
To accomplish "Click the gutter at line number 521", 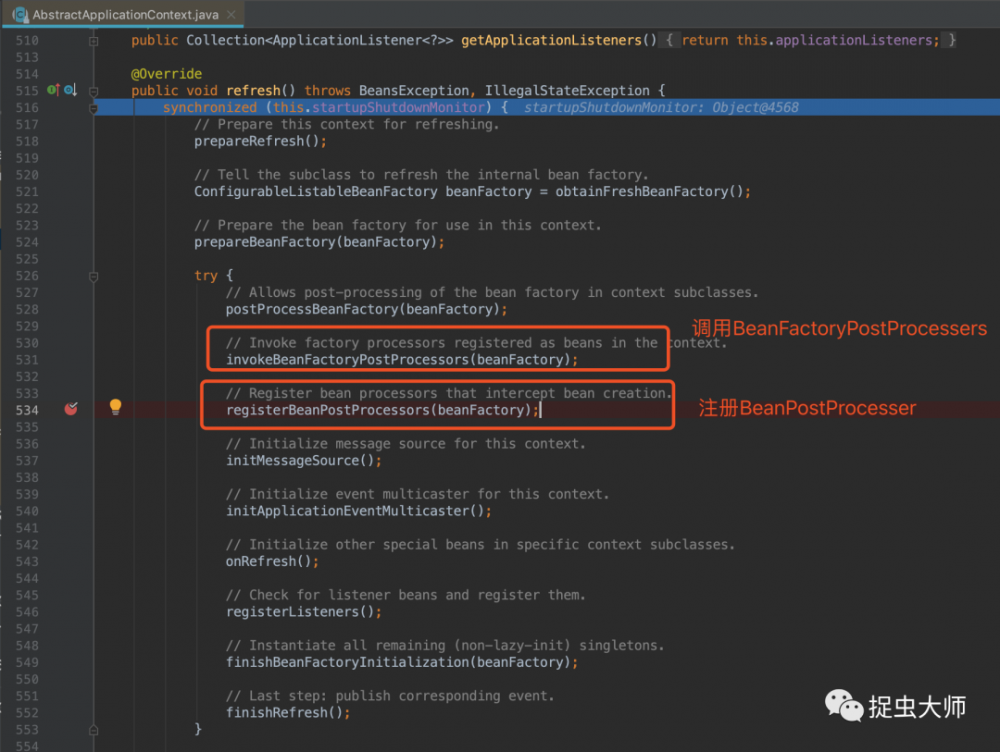I will point(27,192).
